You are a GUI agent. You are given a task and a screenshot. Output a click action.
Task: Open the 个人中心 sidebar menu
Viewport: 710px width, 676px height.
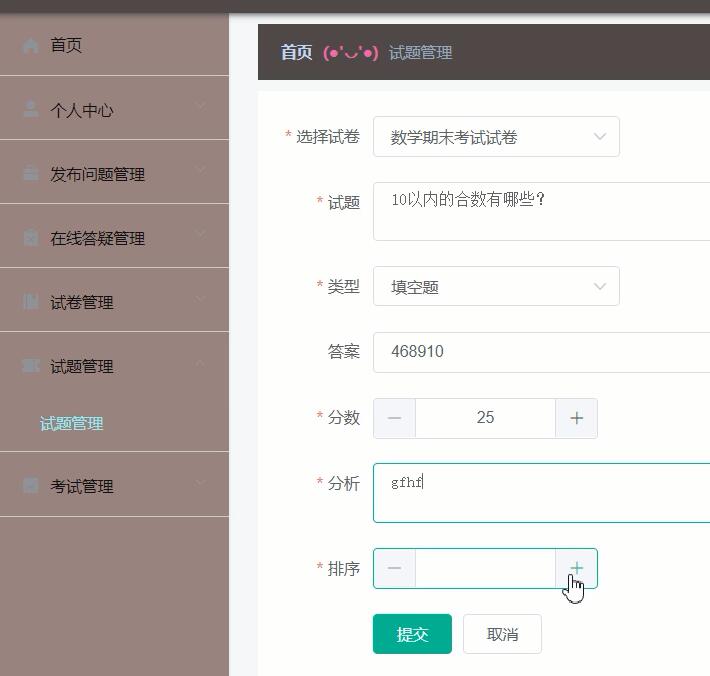point(114,108)
